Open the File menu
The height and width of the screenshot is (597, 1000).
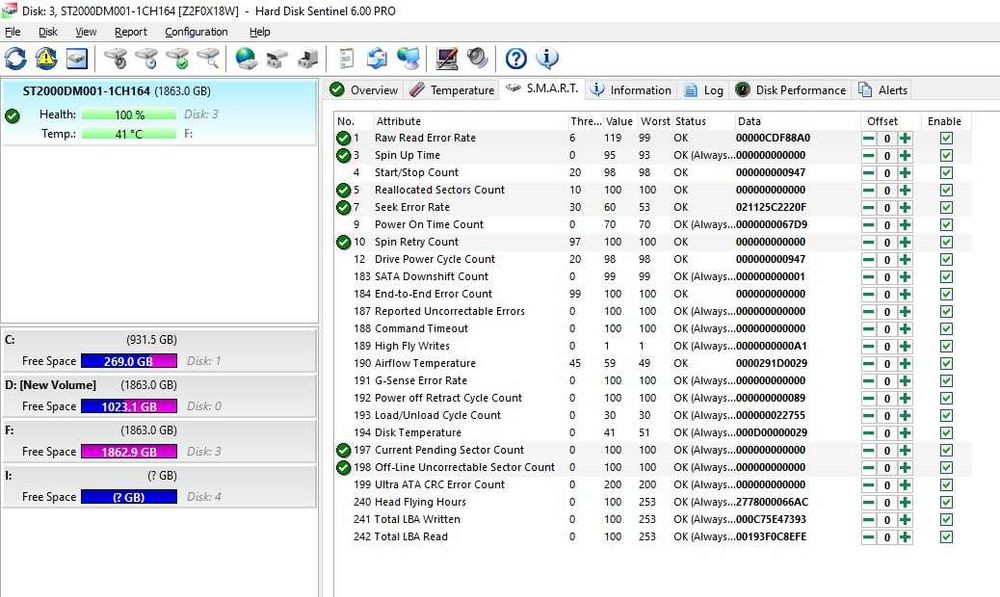pos(12,32)
